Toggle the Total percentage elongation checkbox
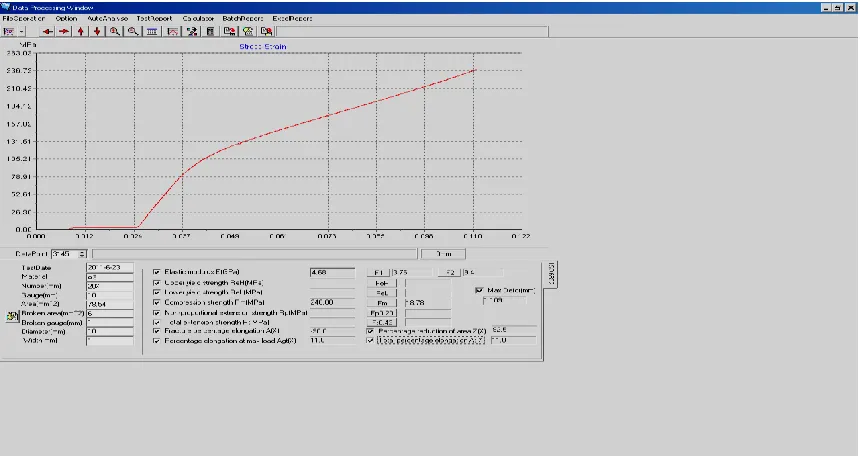Image resolution: width=860 pixels, height=456 pixels. coord(370,341)
